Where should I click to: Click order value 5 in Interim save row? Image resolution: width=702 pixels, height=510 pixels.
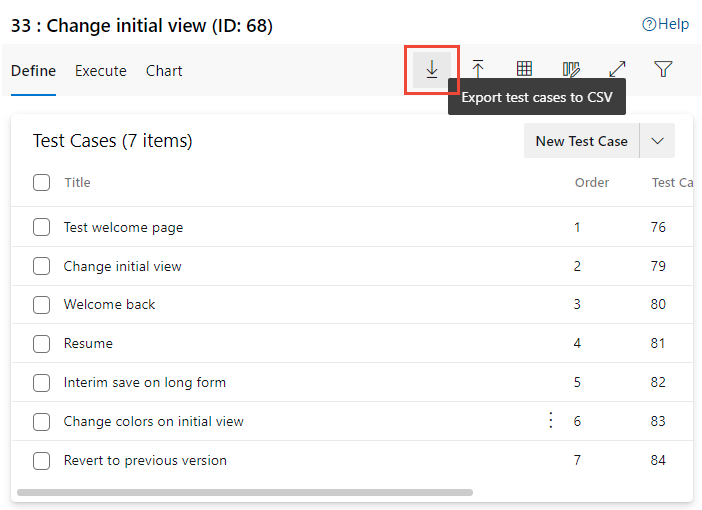tap(577, 382)
